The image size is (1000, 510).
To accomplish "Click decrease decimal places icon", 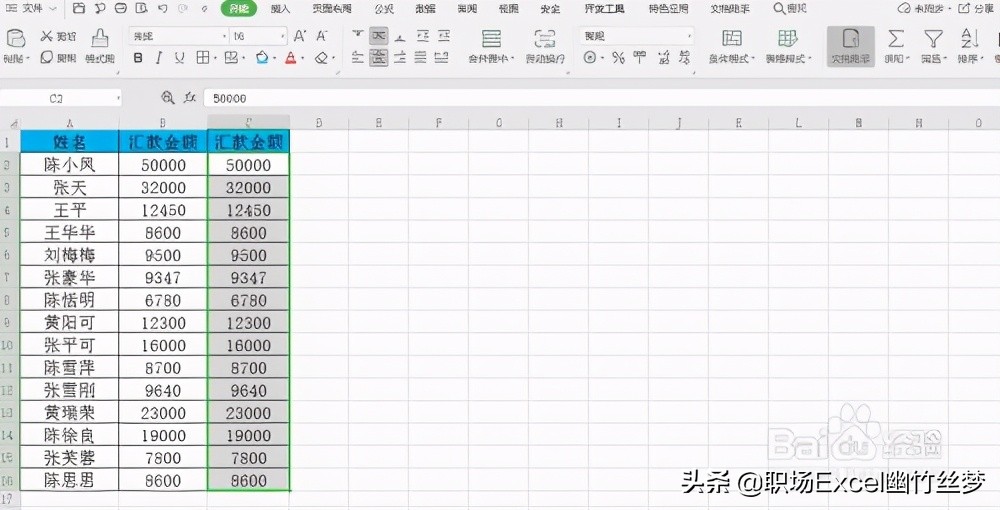I will [684, 58].
